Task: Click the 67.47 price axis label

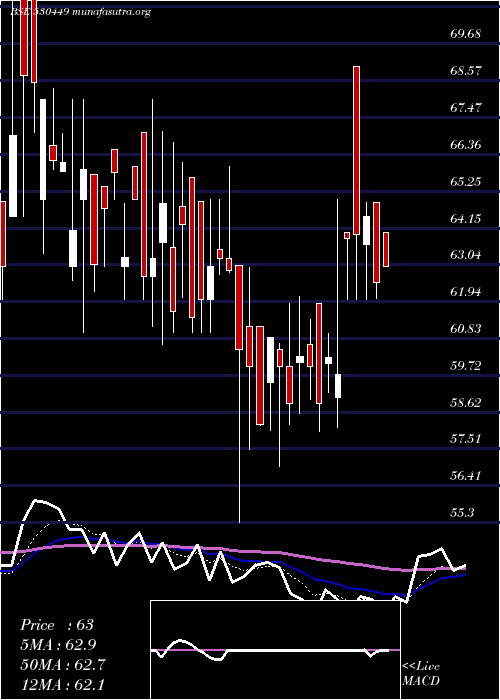Action: pos(466,108)
